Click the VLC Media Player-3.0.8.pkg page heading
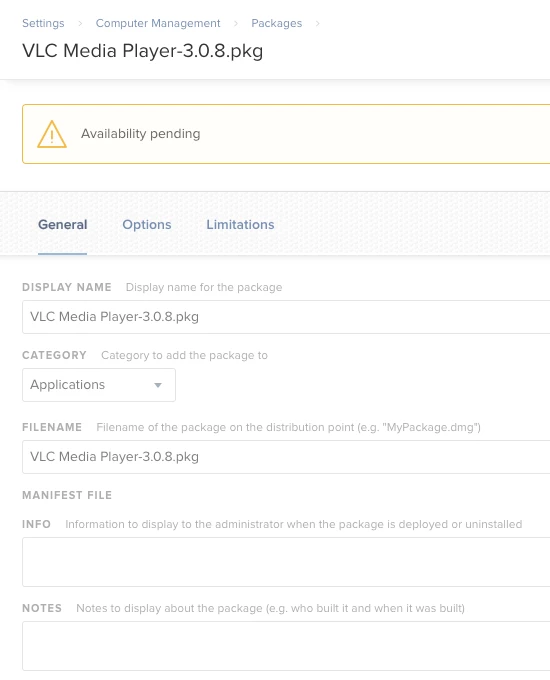 (x=143, y=51)
